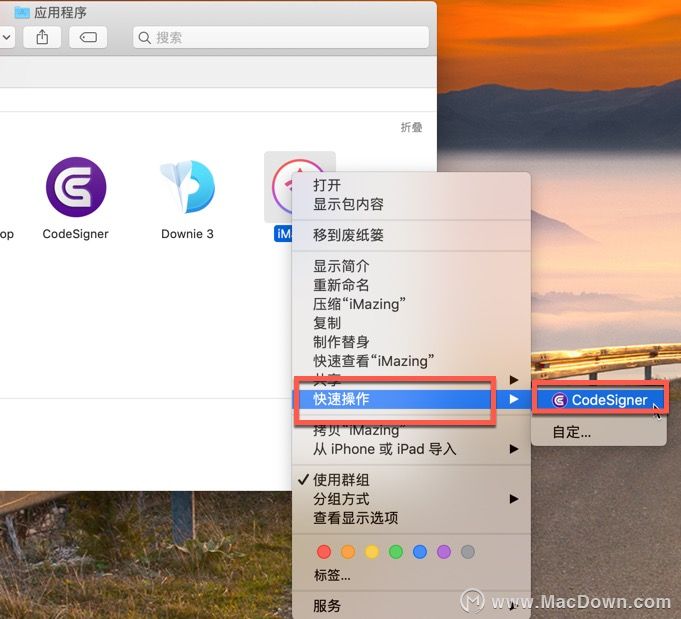Open the 服务 submenu

(x=411, y=606)
